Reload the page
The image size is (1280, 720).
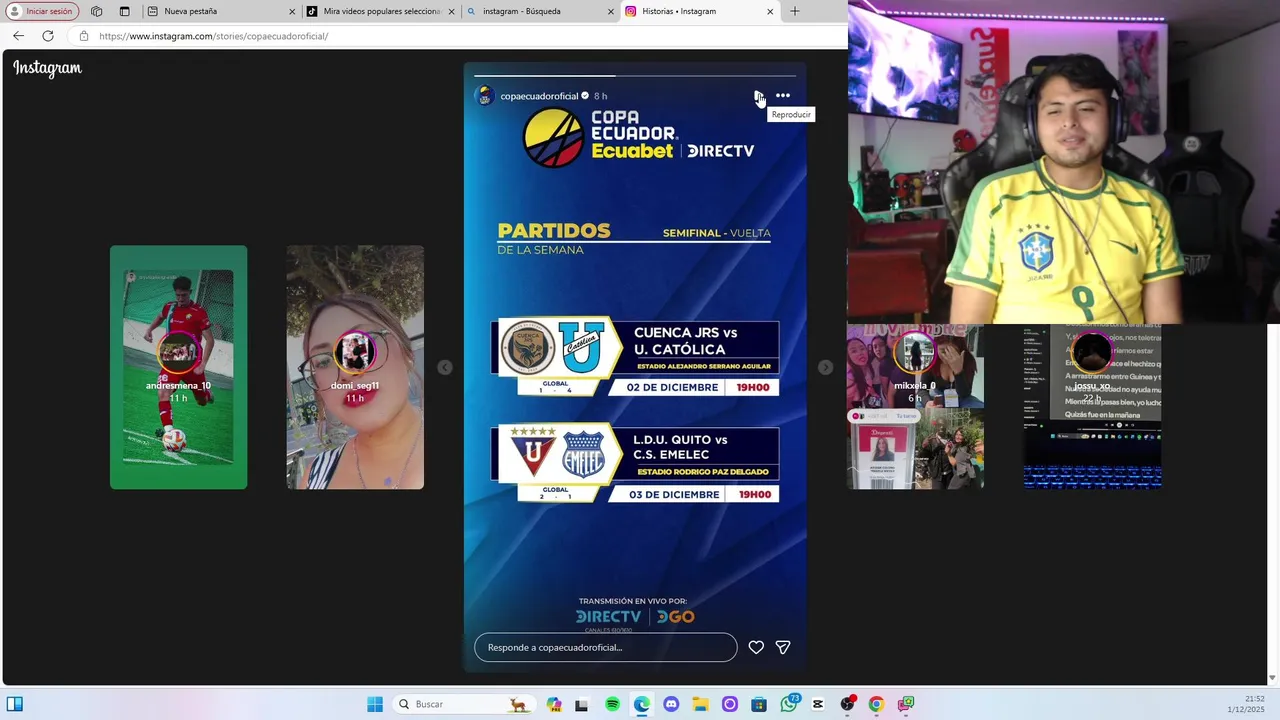click(47, 36)
